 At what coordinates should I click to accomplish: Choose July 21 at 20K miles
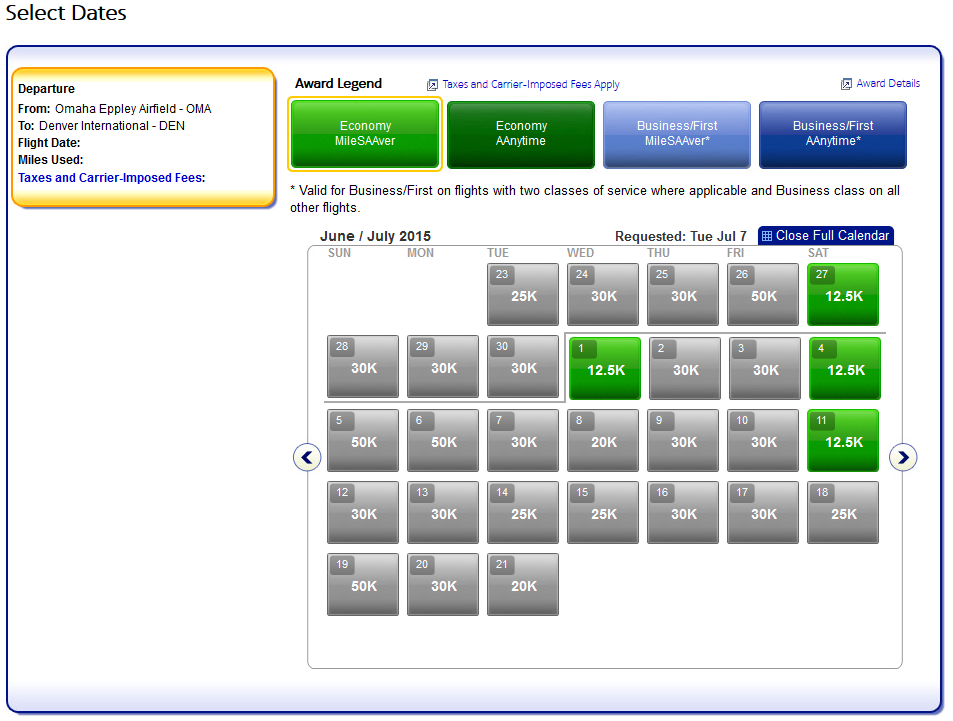click(x=523, y=585)
